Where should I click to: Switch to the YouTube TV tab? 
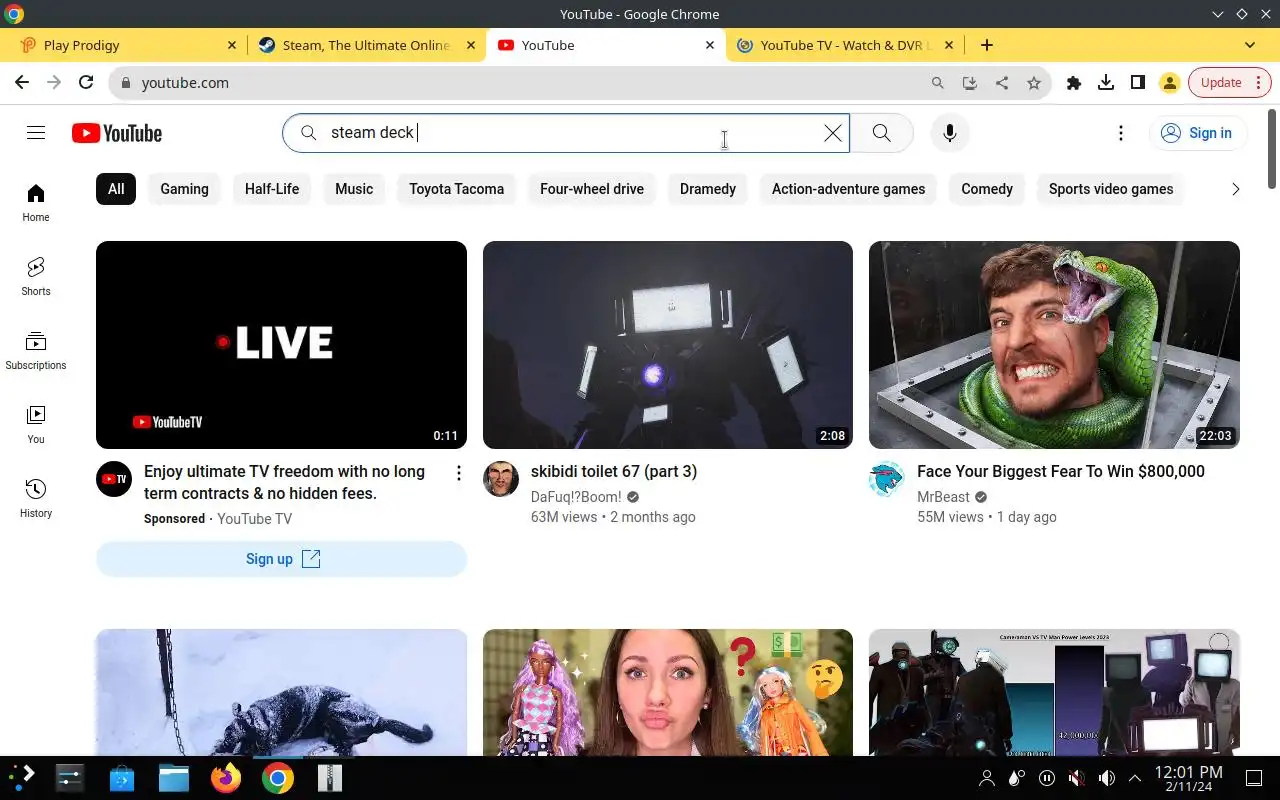845,45
